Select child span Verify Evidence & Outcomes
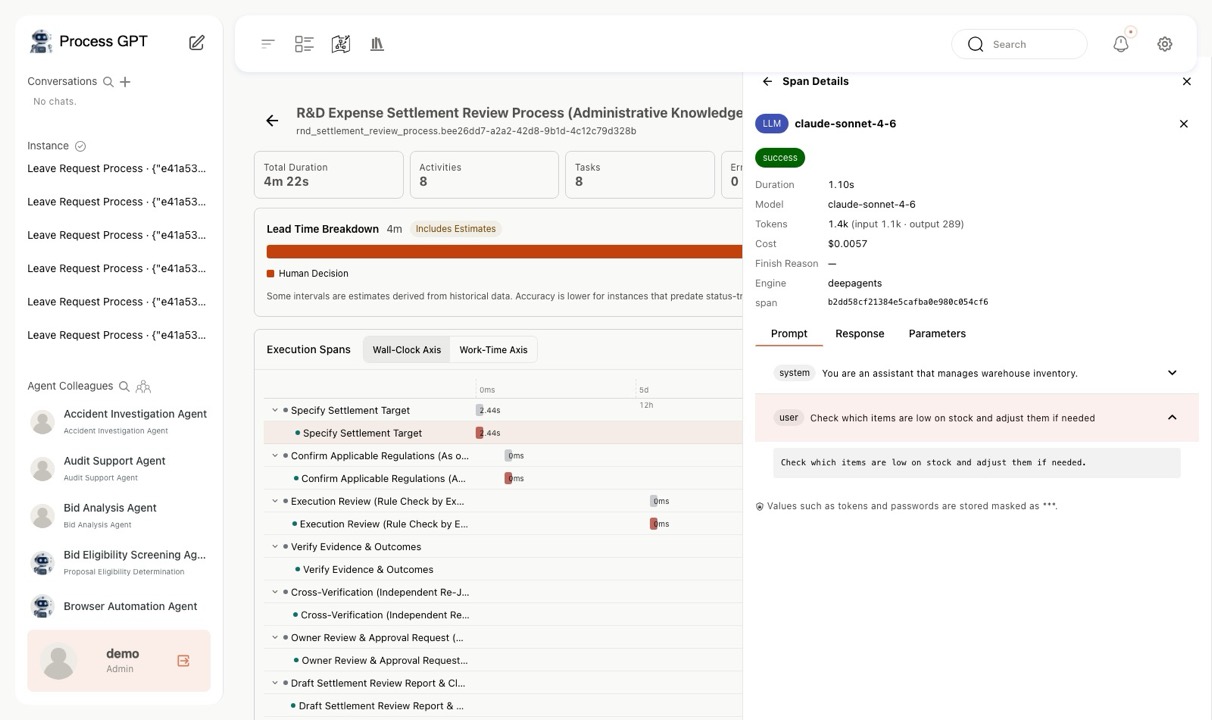Screen dimensions: 1212x720 click(x=368, y=570)
